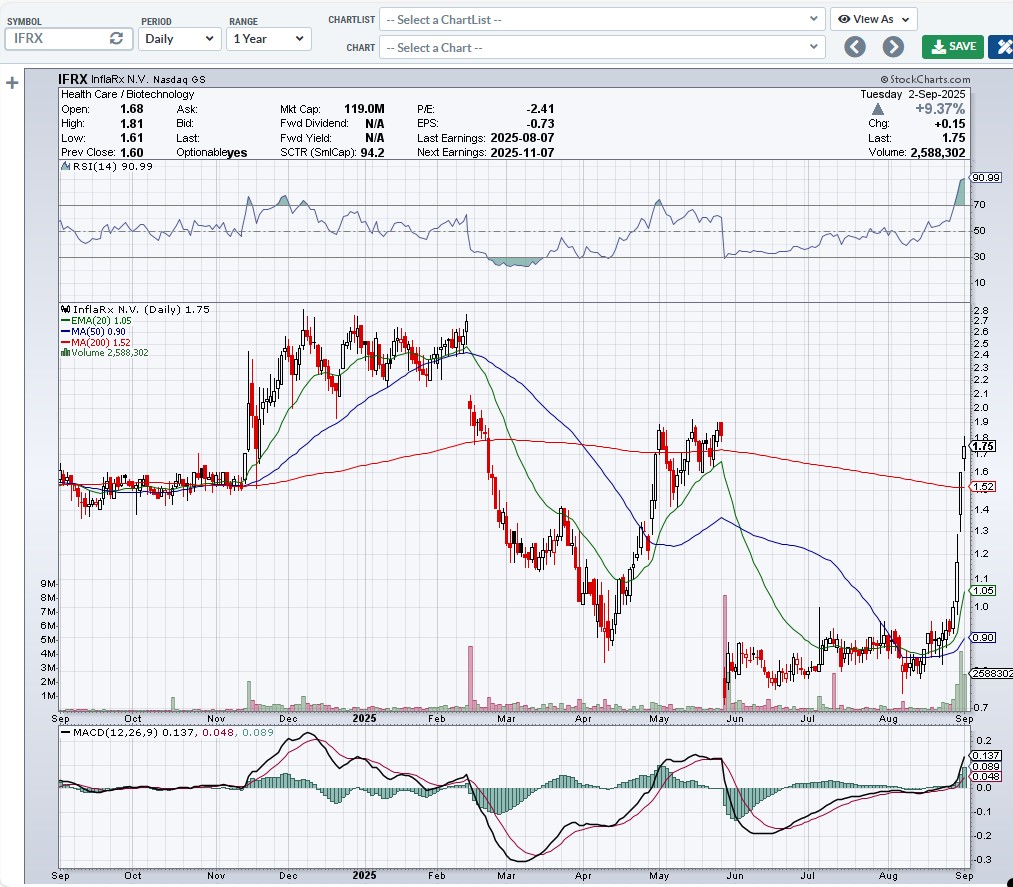Click the EMA(20) 1.05 legend entry
Screen dimensions: 1013x887
point(96,320)
